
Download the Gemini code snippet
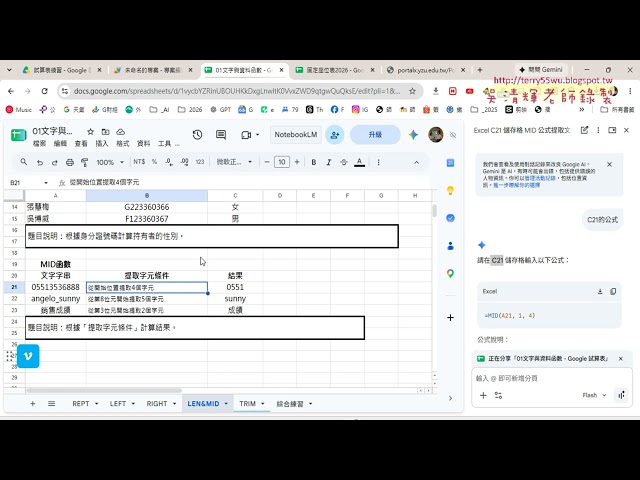[x=600, y=291]
